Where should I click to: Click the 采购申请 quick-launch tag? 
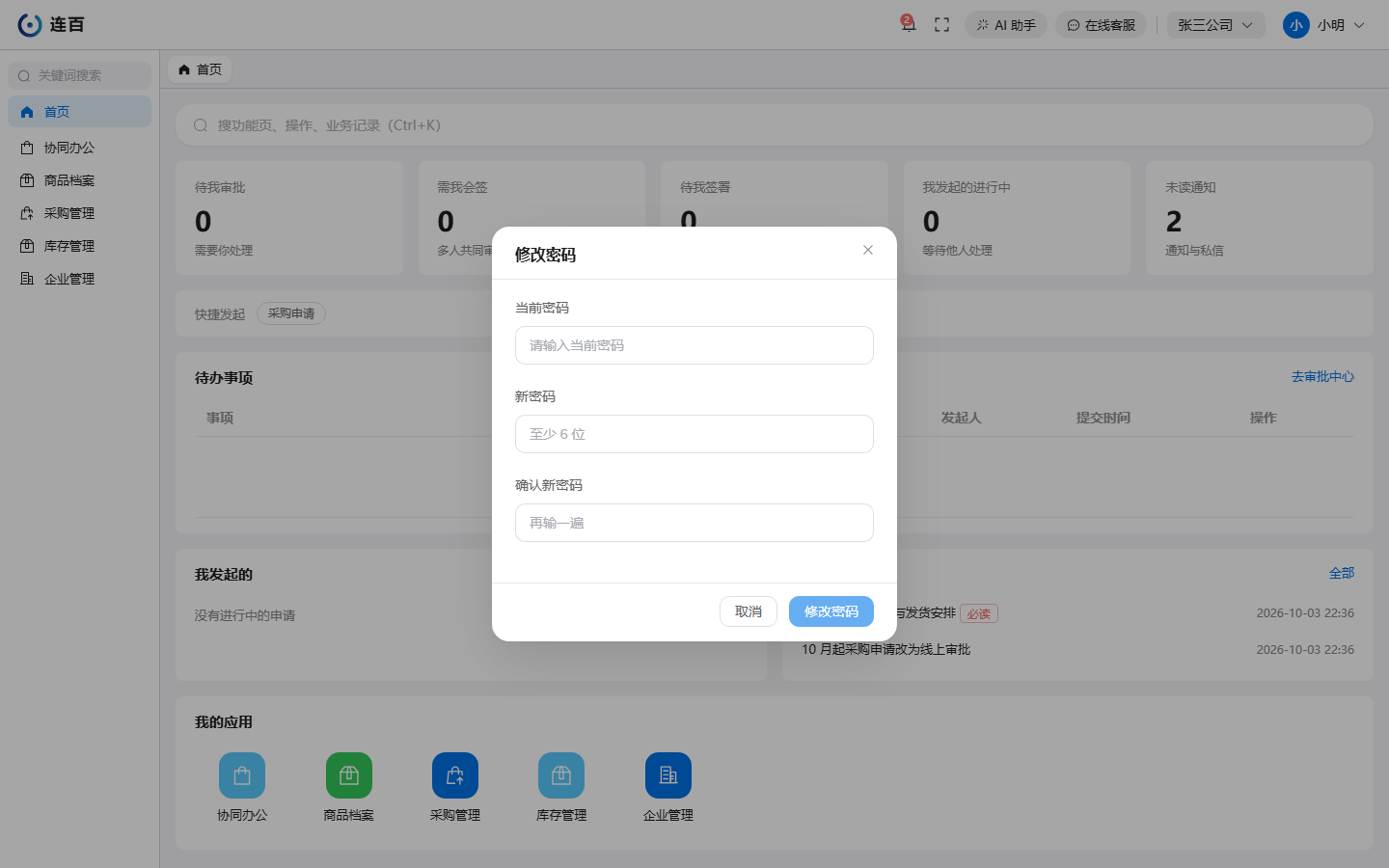pyautogui.click(x=291, y=313)
